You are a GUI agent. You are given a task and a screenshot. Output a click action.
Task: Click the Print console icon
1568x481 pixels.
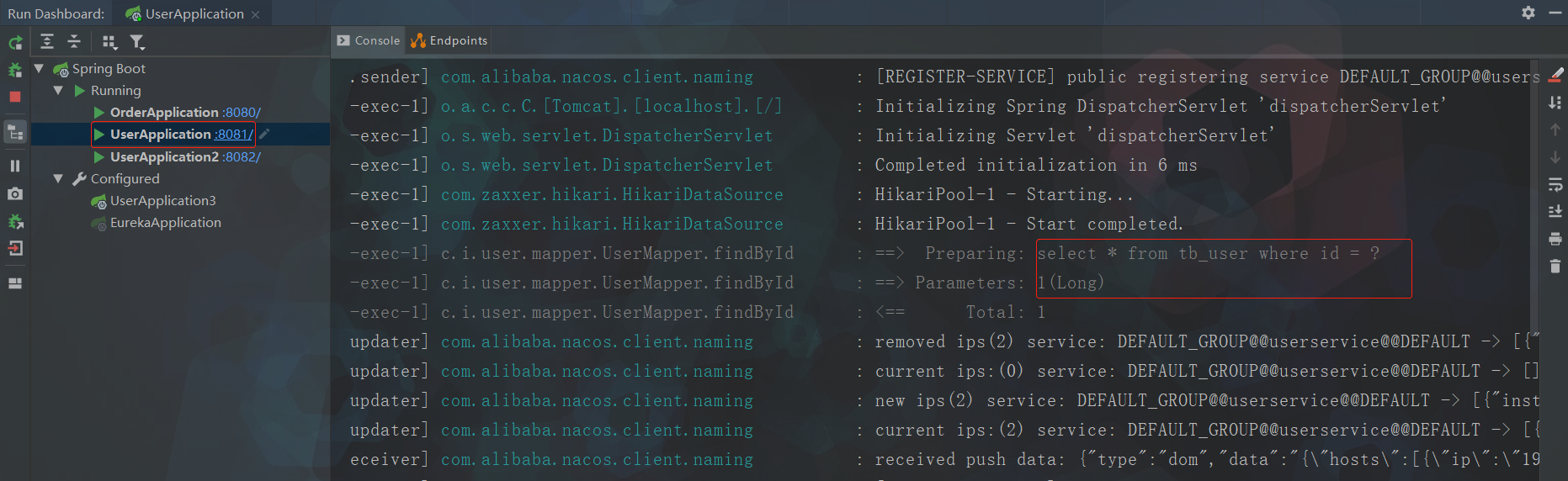[1555, 239]
